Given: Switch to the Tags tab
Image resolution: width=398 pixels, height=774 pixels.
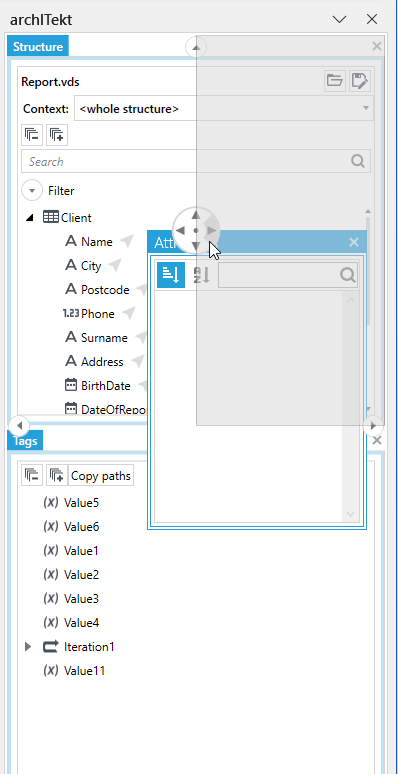Looking at the screenshot, I should pyautogui.click(x=25, y=440).
